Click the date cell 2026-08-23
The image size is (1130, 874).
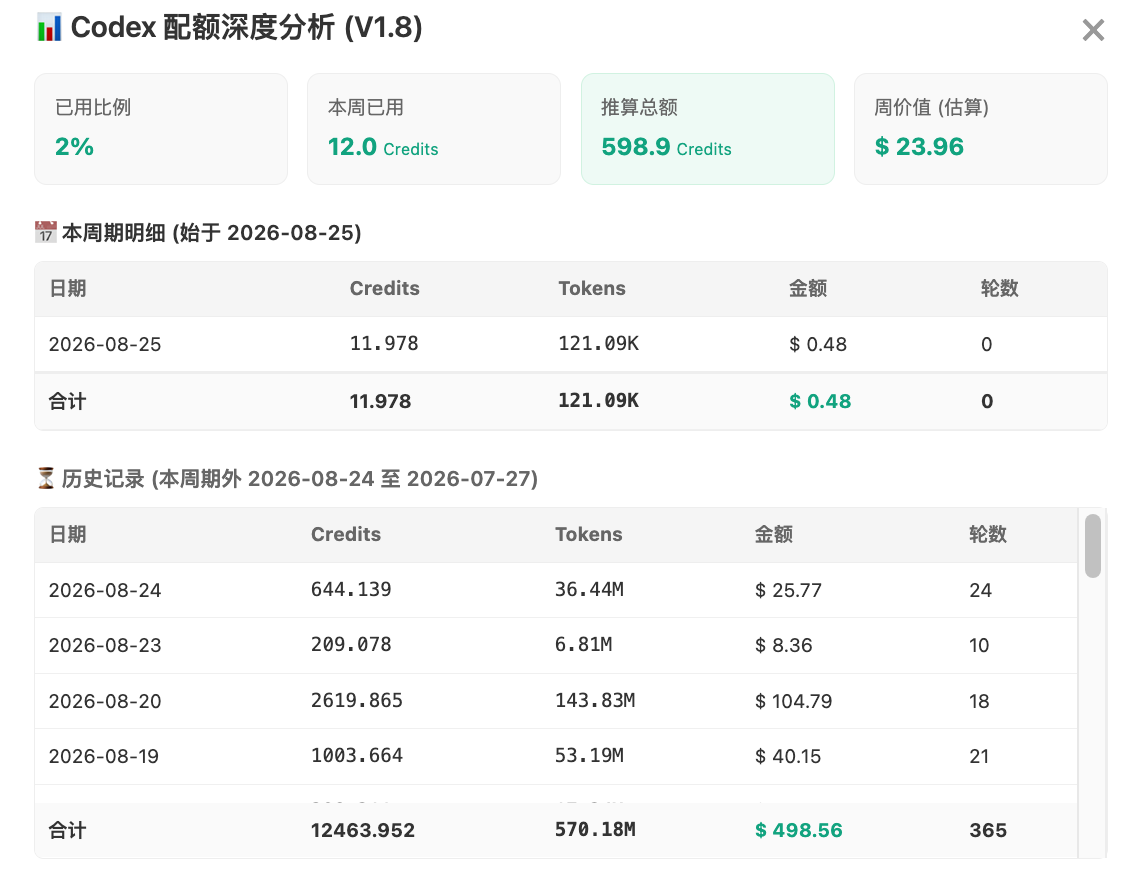coord(105,645)
